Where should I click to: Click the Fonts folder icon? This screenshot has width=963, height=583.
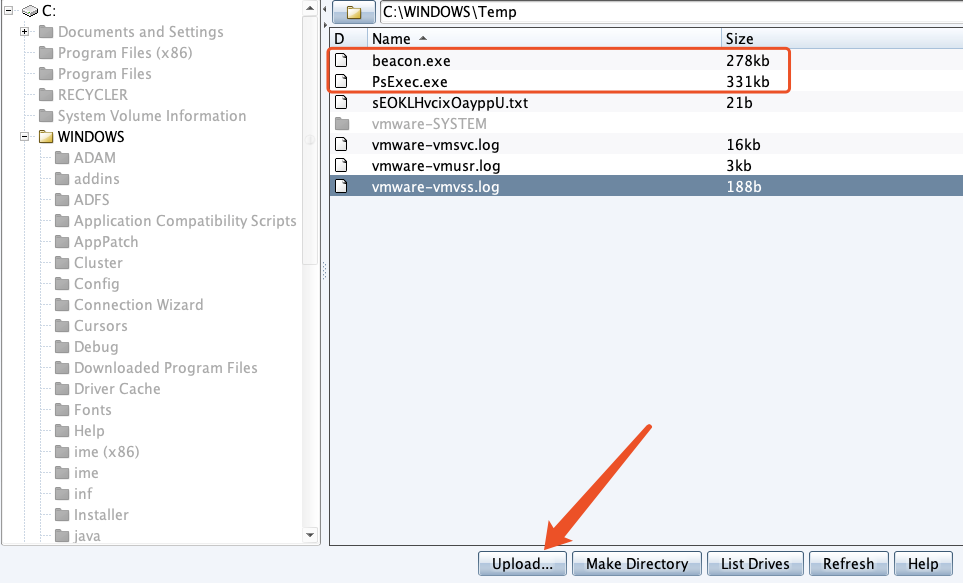[62, 410]
